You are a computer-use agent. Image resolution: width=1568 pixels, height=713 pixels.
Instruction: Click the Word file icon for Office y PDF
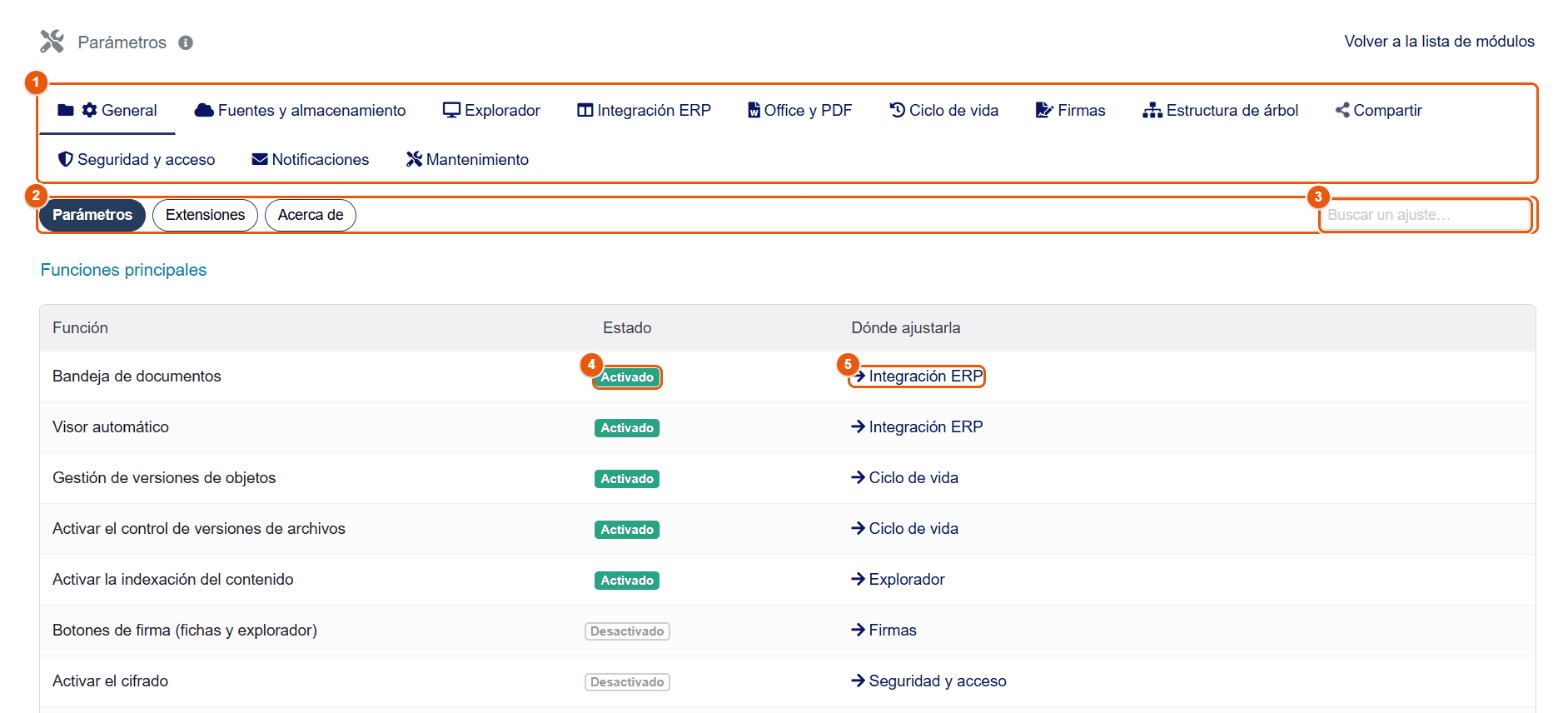(754, 110)
